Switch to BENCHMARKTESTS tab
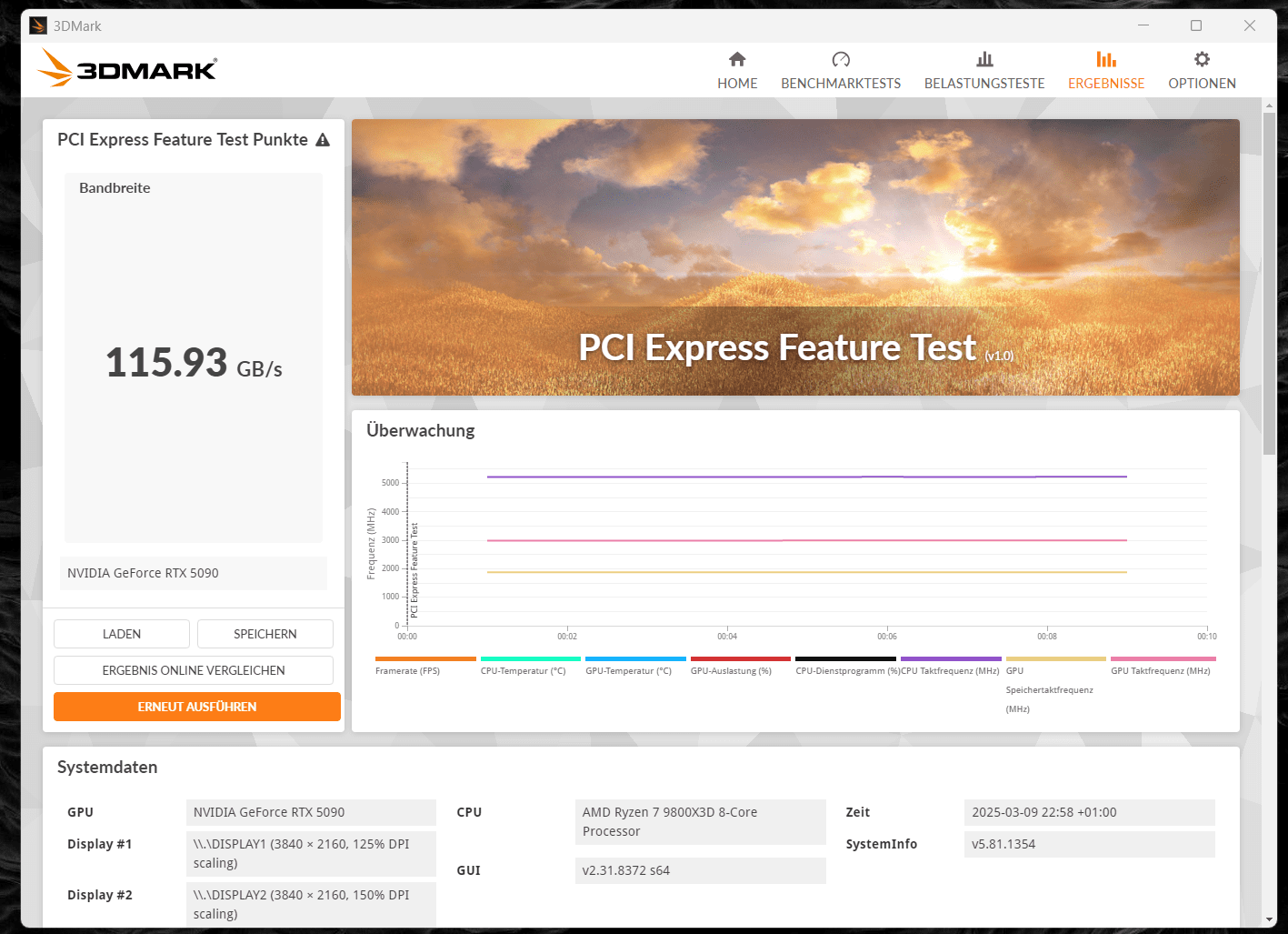The height and width of the screenshot is (934, 1288). click(x=841, y=71)
